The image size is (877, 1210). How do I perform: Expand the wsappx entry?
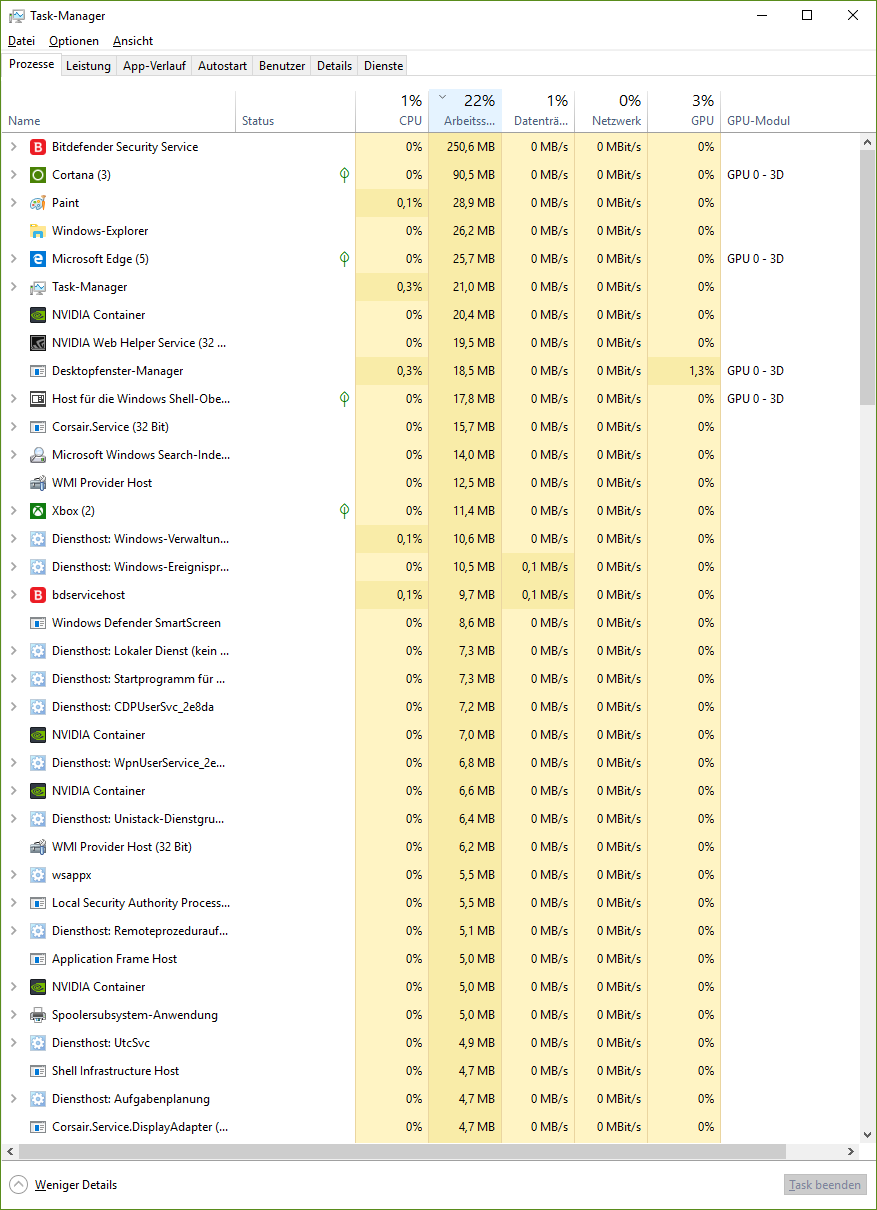pos(13,875)
